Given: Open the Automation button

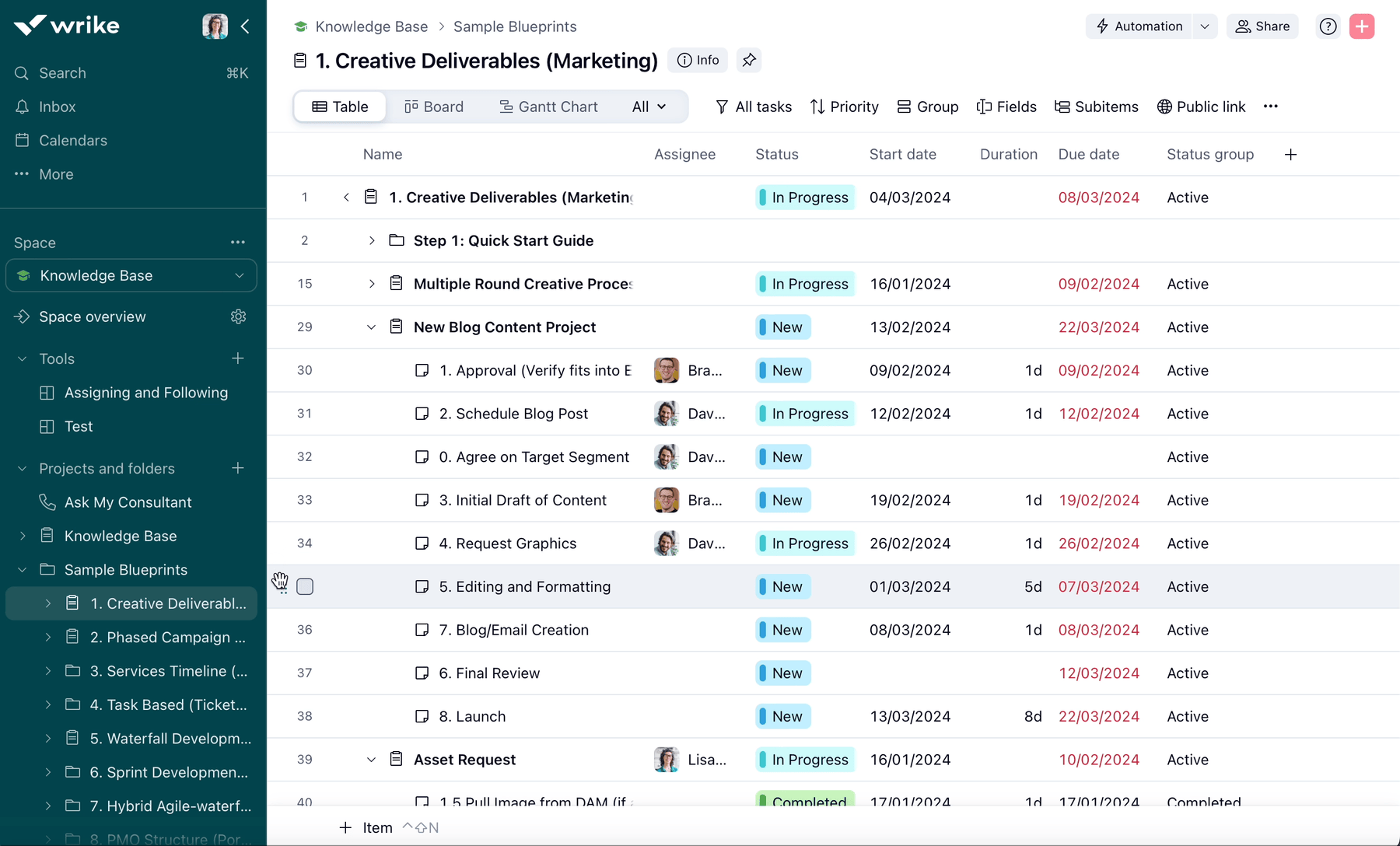Looking at the screenshot, I should tap(1139, 26).
